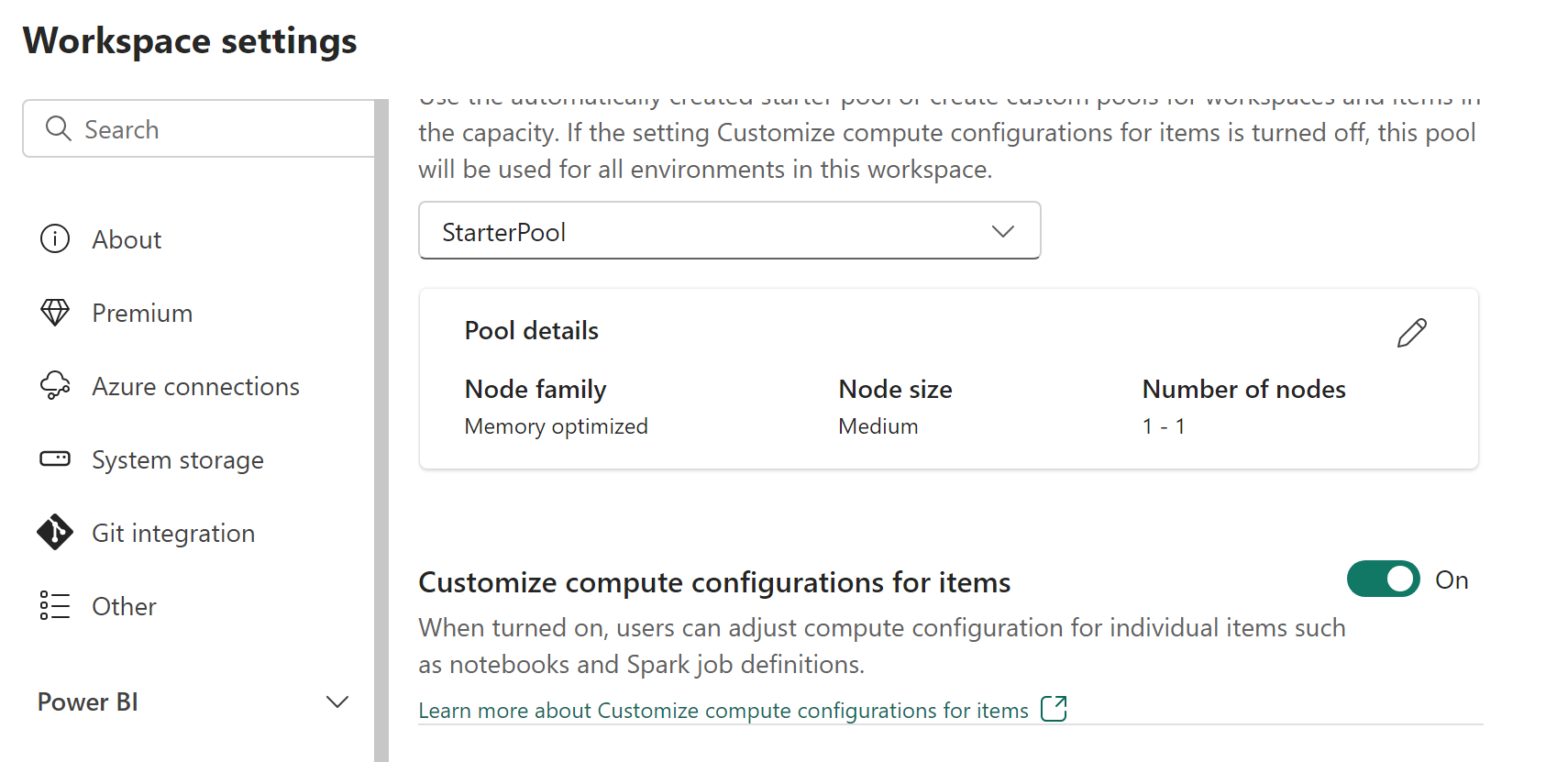Open Learn more about Customize compute link
This screenshot has width=1568, height=762.
click(723, 711)
